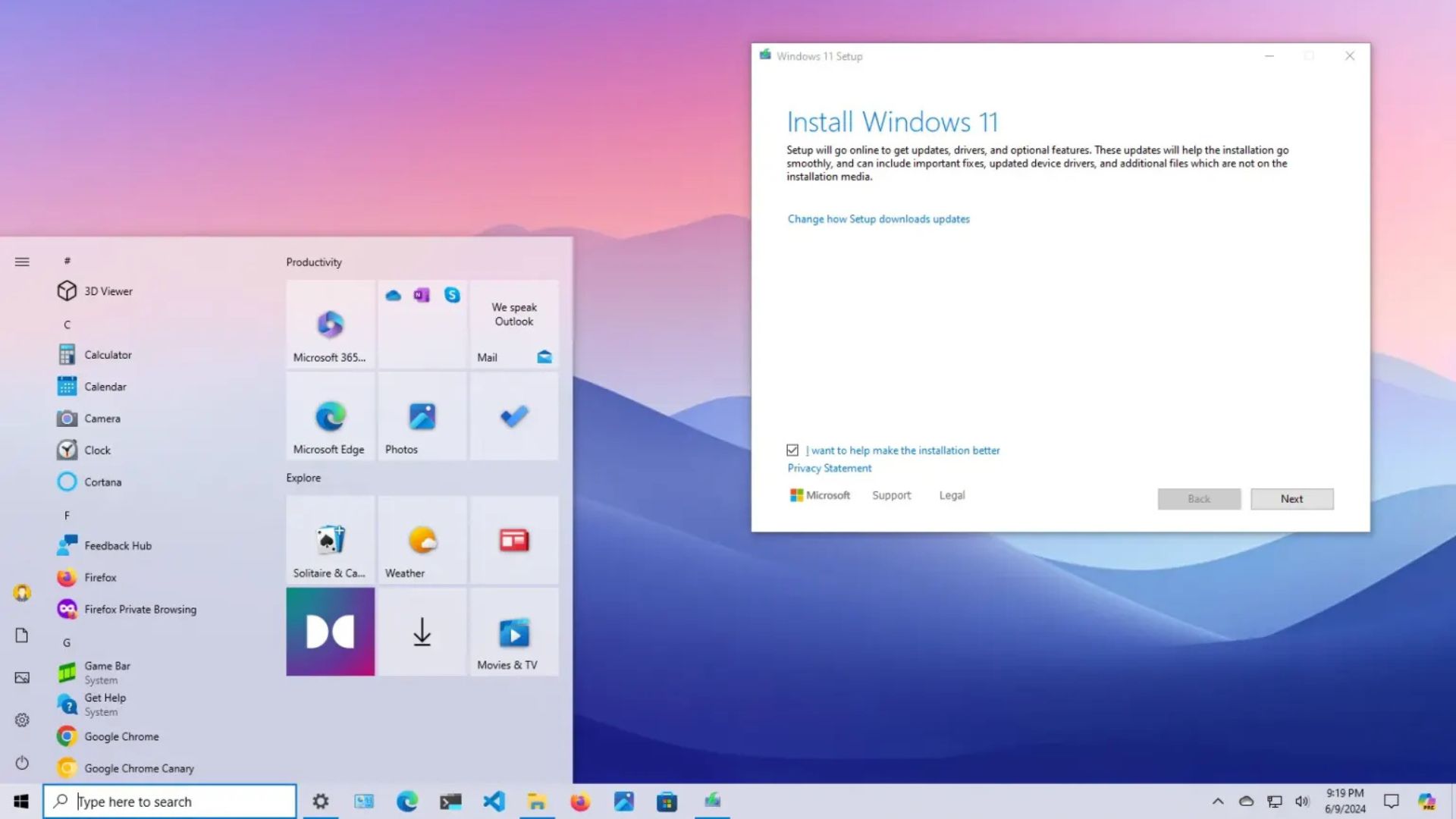The image size is (1456, 819).
Task: Expand the Start menu hamburger button
Action: click(x=22, y=262)
